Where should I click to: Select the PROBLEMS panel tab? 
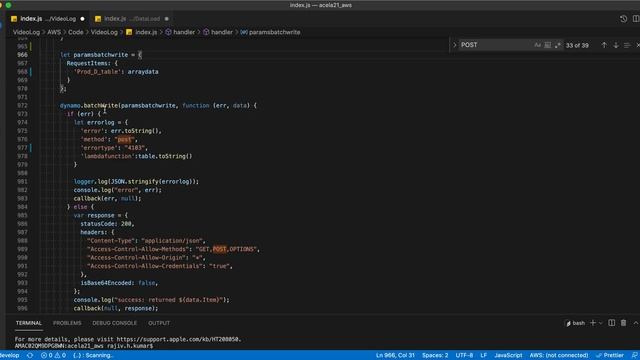coord(67,323)
